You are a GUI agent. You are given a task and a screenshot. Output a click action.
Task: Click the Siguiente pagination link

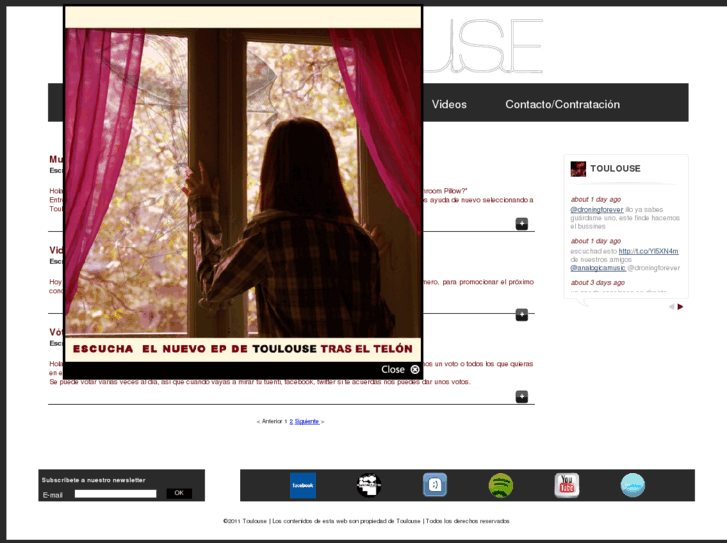click(307, 422)
